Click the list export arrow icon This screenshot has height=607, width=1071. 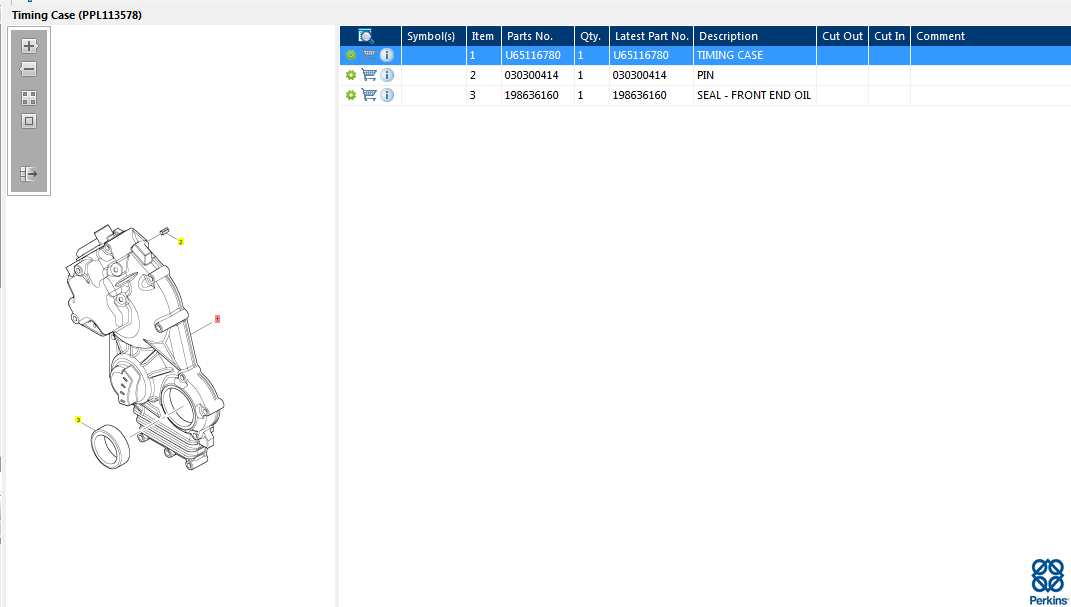click(29, 174)
